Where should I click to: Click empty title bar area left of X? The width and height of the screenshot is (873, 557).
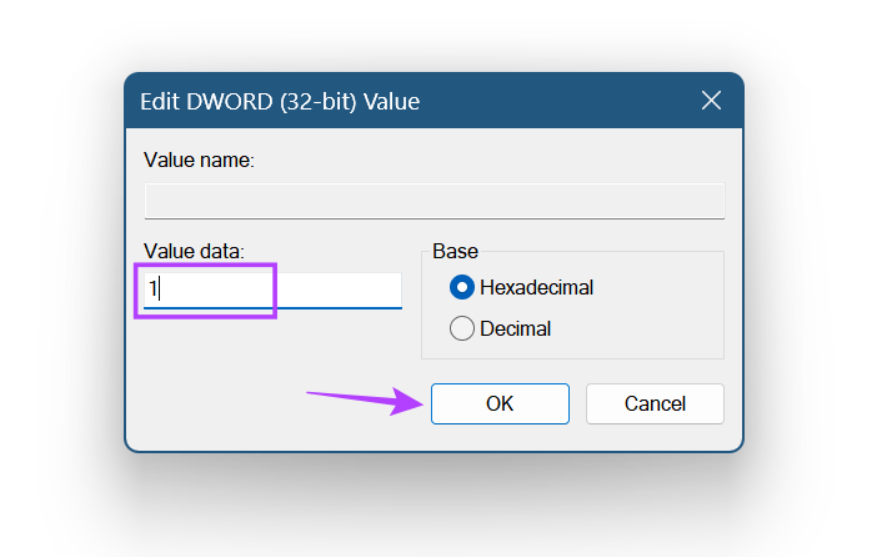560,102
